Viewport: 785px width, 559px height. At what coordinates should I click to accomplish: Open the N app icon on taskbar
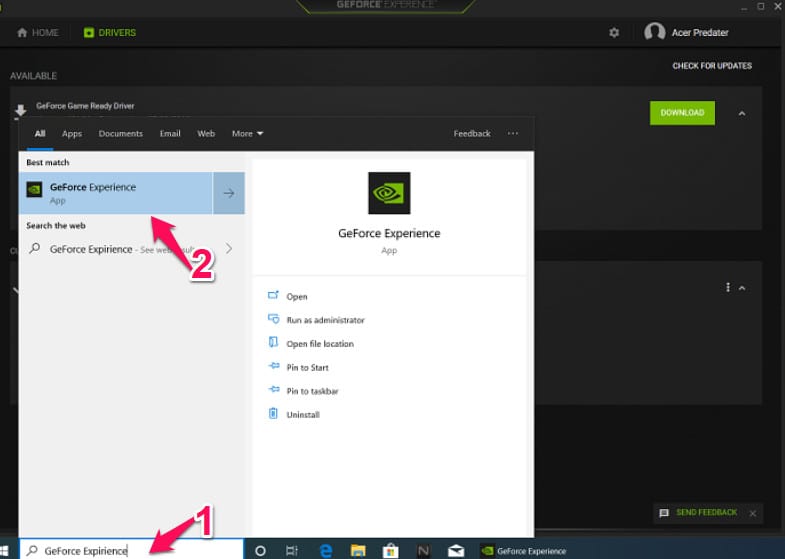coord(424,551)
